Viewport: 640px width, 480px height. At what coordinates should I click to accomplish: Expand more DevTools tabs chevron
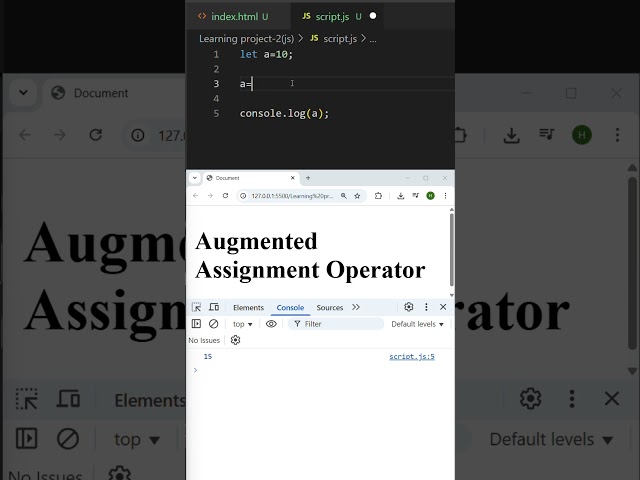tap(356, 307)
